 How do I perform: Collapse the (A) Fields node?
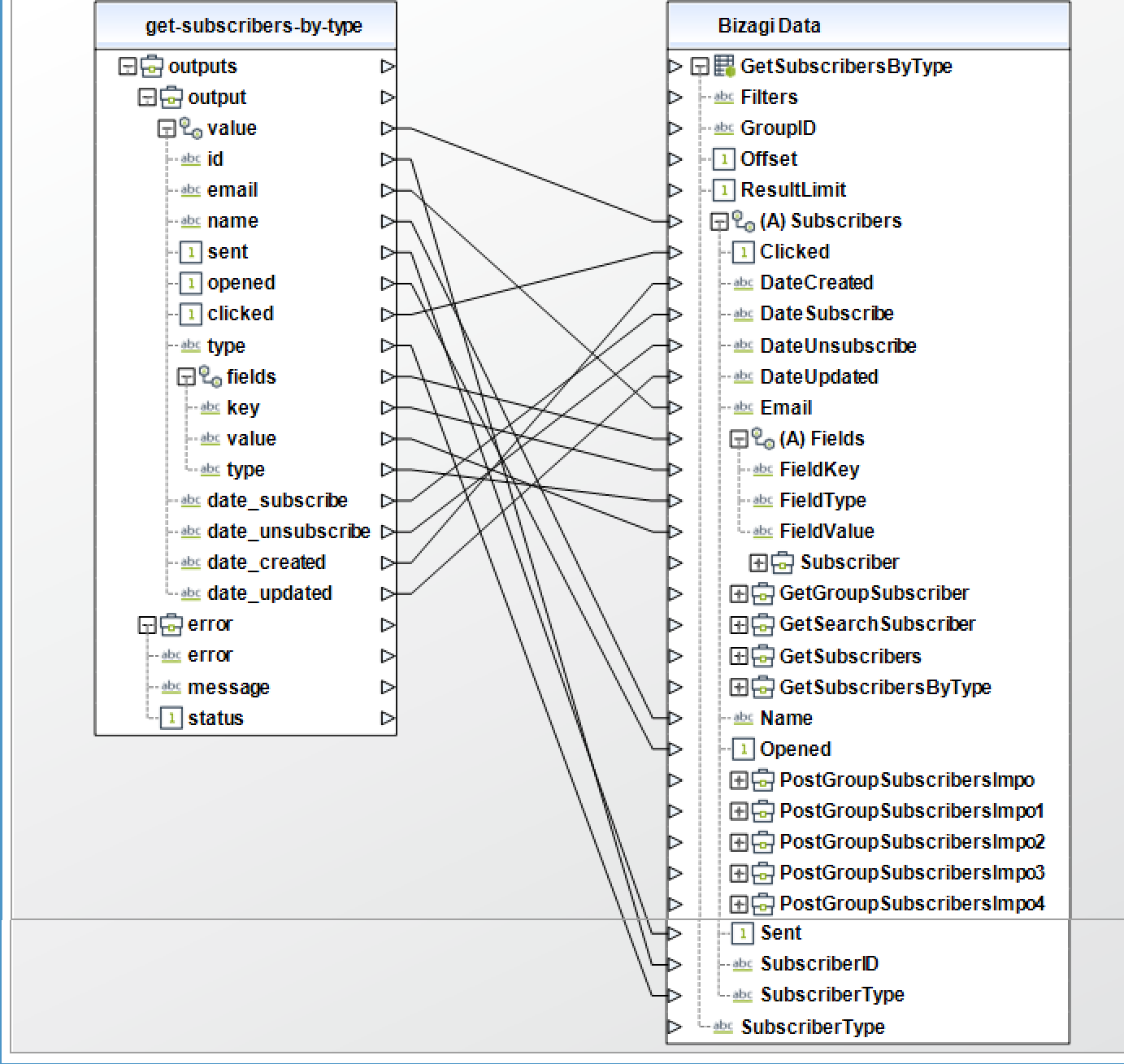point(739,440)
